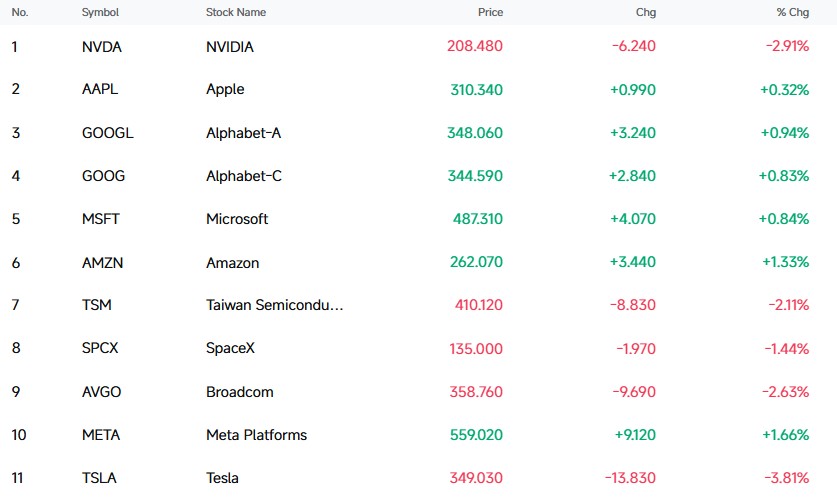Click NVIDIA's -2.91% change value
Viewport: 837px width, 504px height.
pyautogui.click(x=787, y=46)
